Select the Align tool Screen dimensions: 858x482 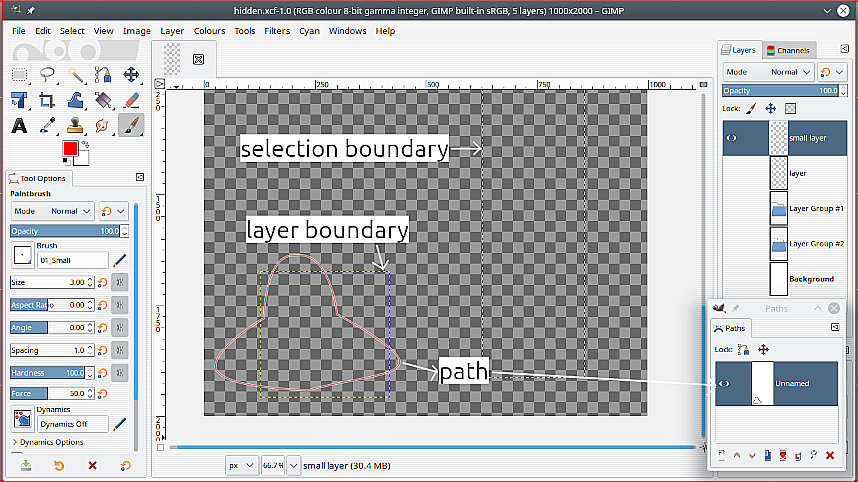pyautogui.click(x=20, y=100)
